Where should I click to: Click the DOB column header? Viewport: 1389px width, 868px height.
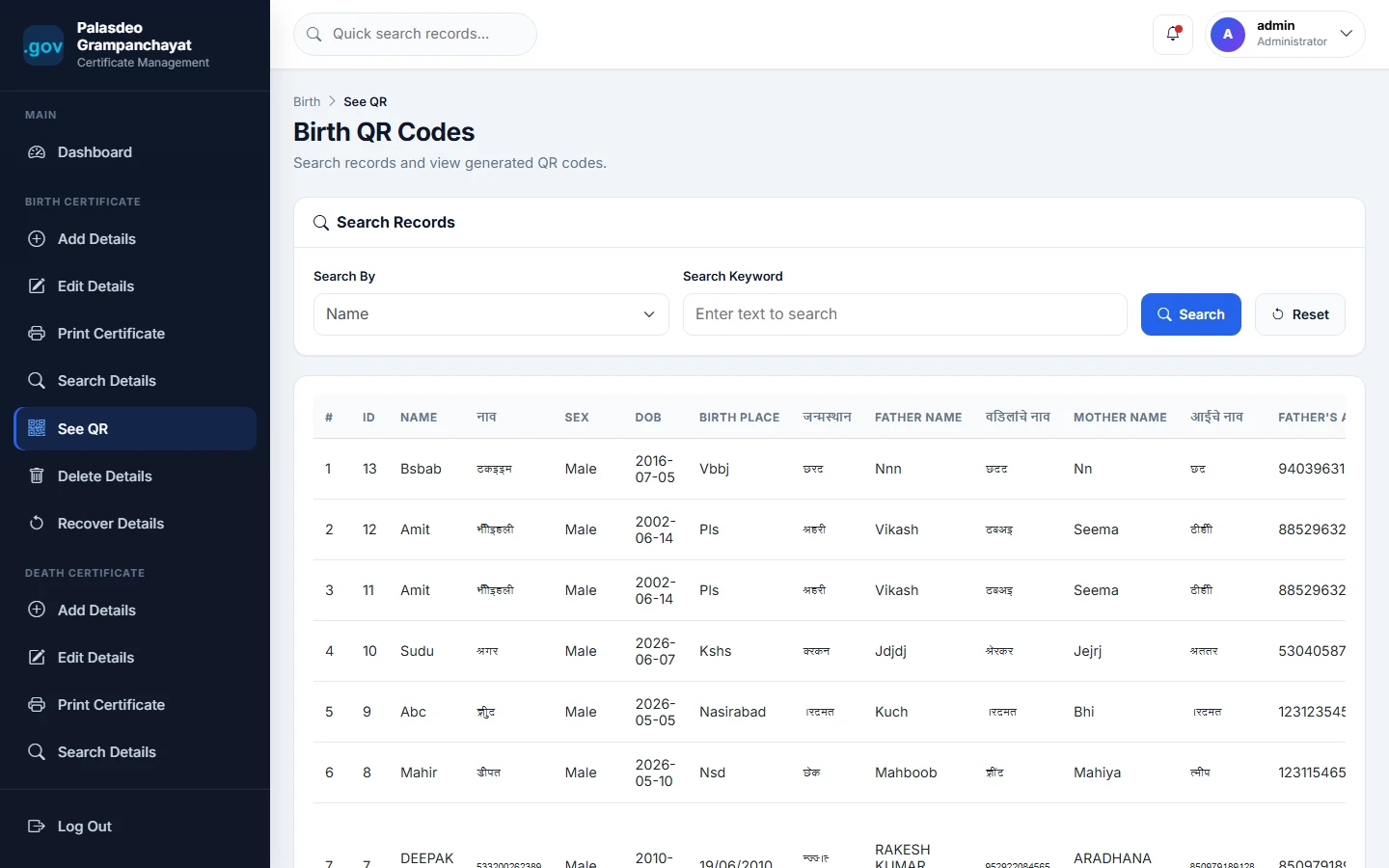(x=648, y=418)
